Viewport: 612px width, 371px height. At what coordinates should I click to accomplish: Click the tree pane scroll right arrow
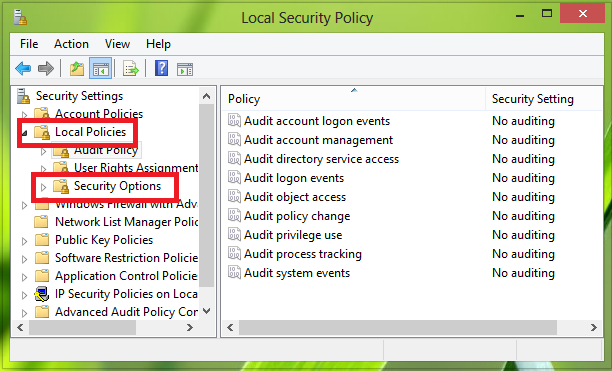click(190, 328)
